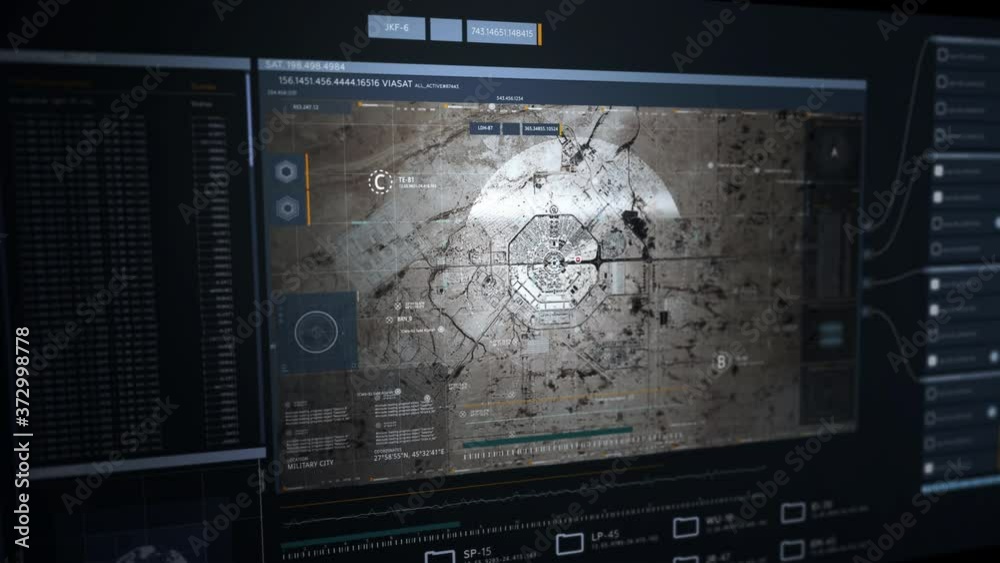Click the left data panel scrollbar
Image resolution: width=1000 pixels, height=563 pixels.
click(x=249, y=118)
